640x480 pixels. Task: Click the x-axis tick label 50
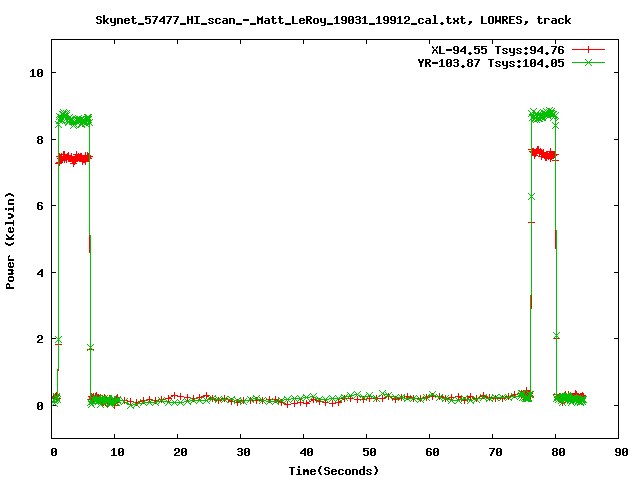tap(369, 452)
